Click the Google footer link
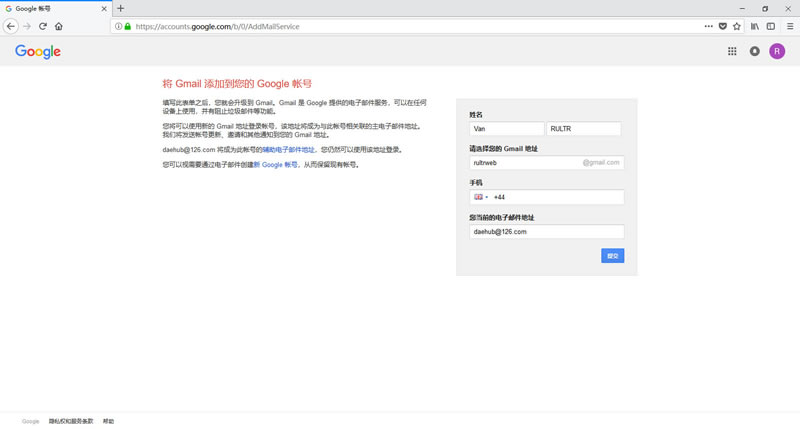 pyautogui.click(x=31, y=421)
